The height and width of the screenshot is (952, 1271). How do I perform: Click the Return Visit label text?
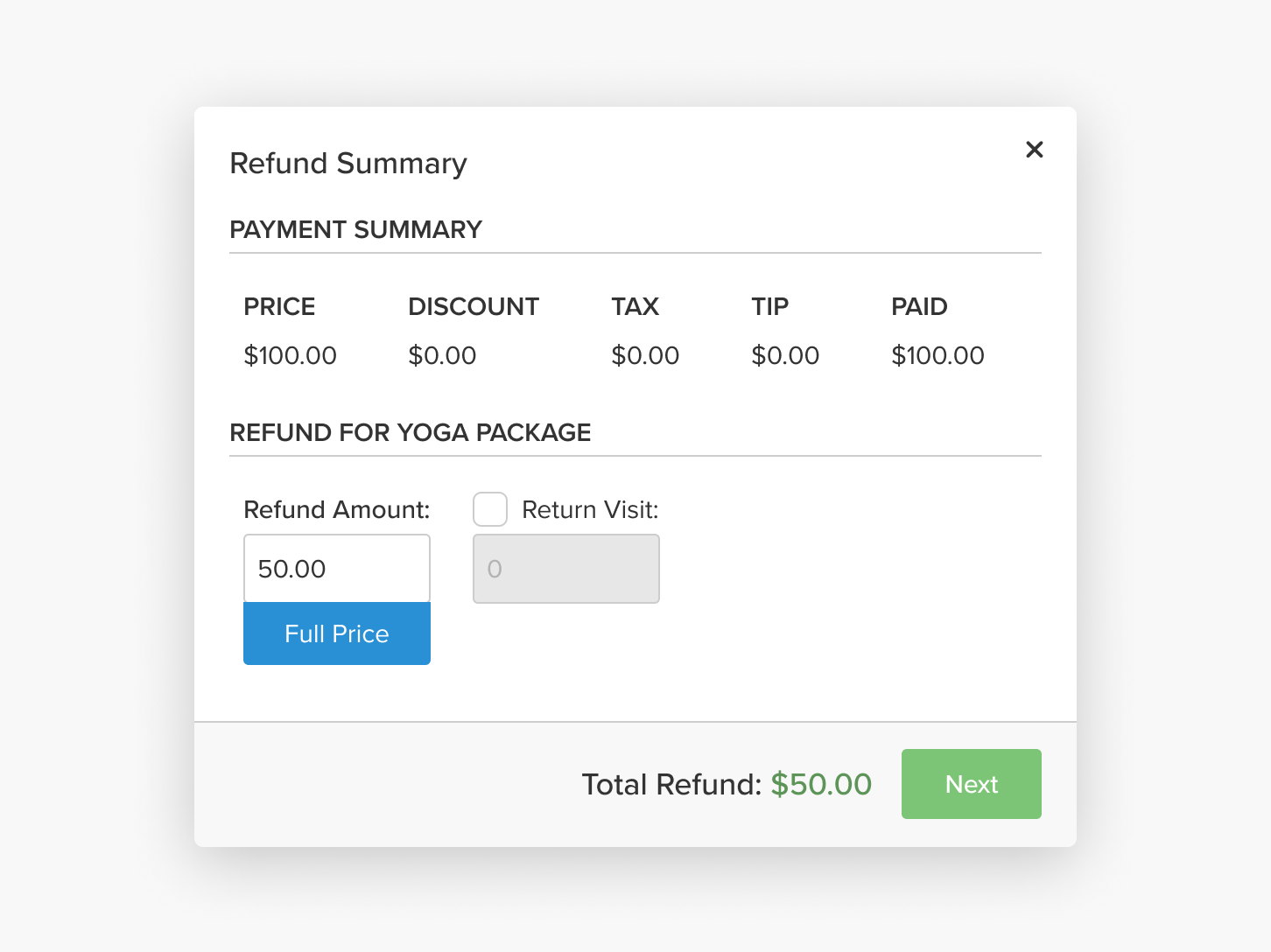(x=589, y=509)
